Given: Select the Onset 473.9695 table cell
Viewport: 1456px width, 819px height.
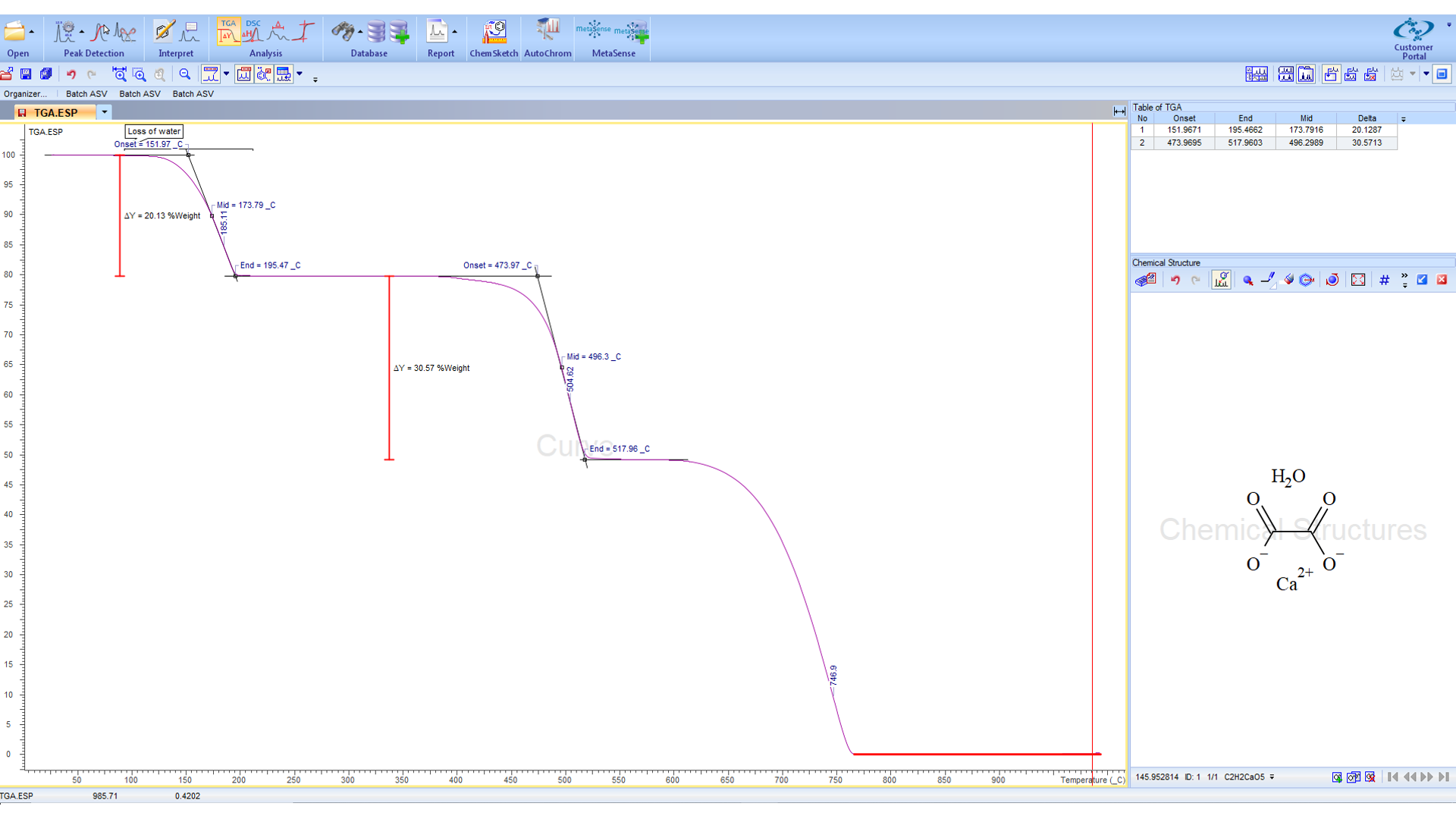Looking at the screenshot, I should [x=1184, y=143].
